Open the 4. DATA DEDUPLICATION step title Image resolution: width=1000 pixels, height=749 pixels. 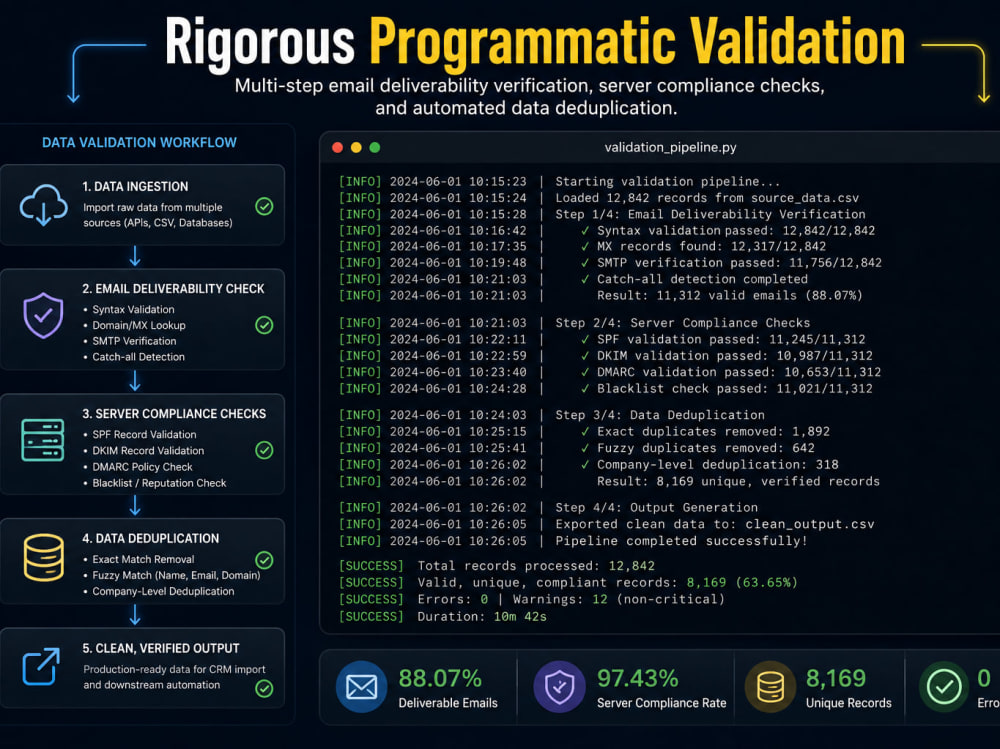(x=151, y=538)
